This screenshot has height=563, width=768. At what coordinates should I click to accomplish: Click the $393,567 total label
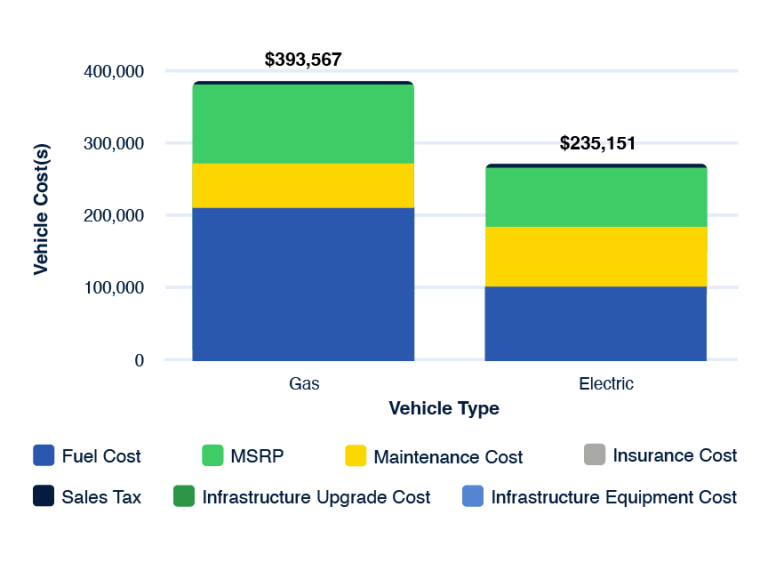click(303, 60)
